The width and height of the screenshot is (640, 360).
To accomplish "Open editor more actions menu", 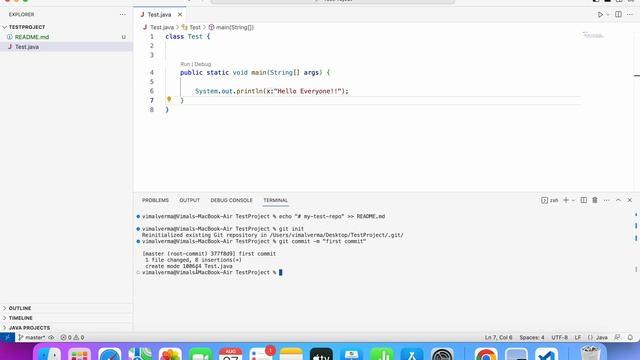I will point(630,15).
